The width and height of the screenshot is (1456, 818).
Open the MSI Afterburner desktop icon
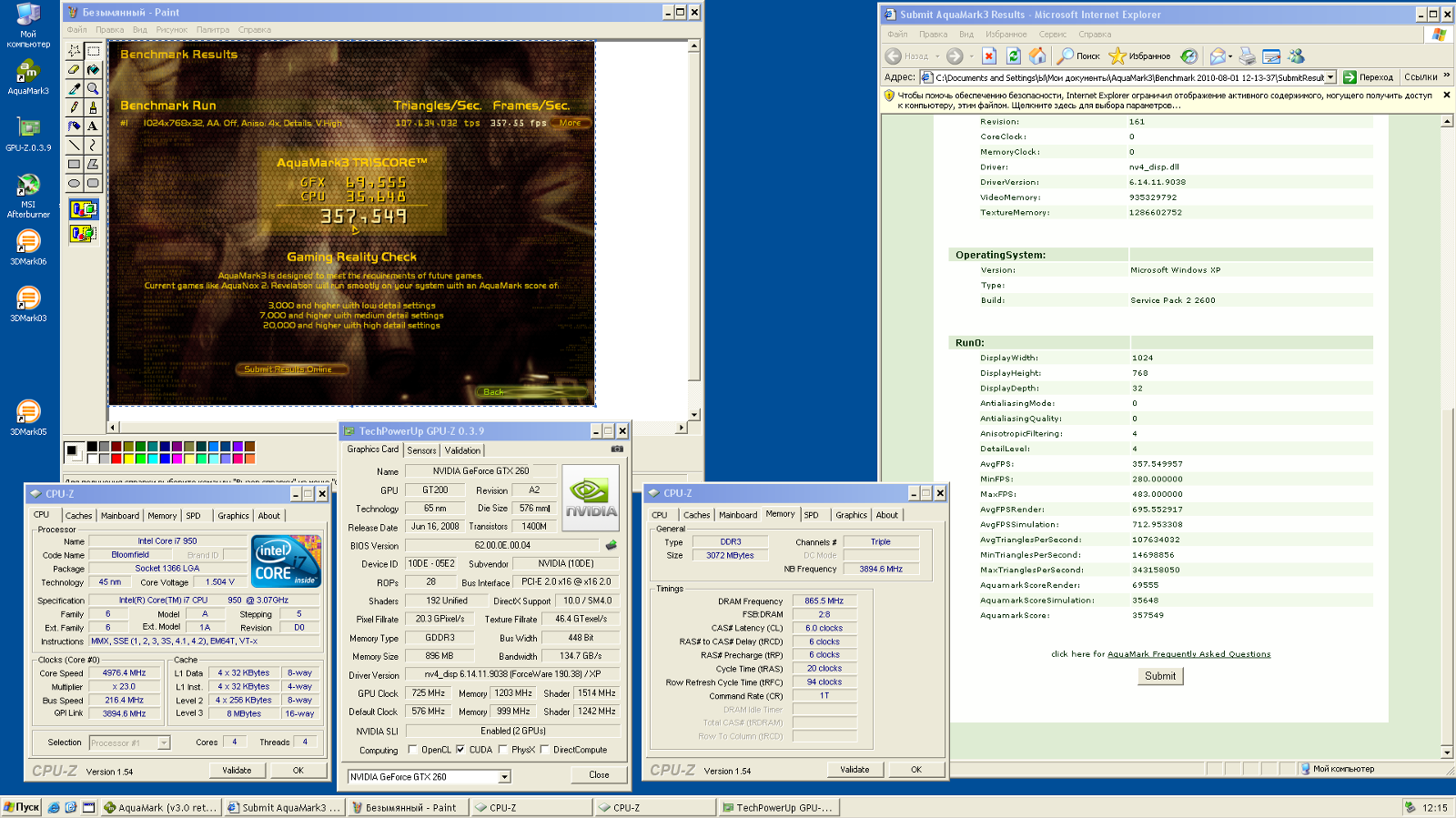(x=28, y=196)
